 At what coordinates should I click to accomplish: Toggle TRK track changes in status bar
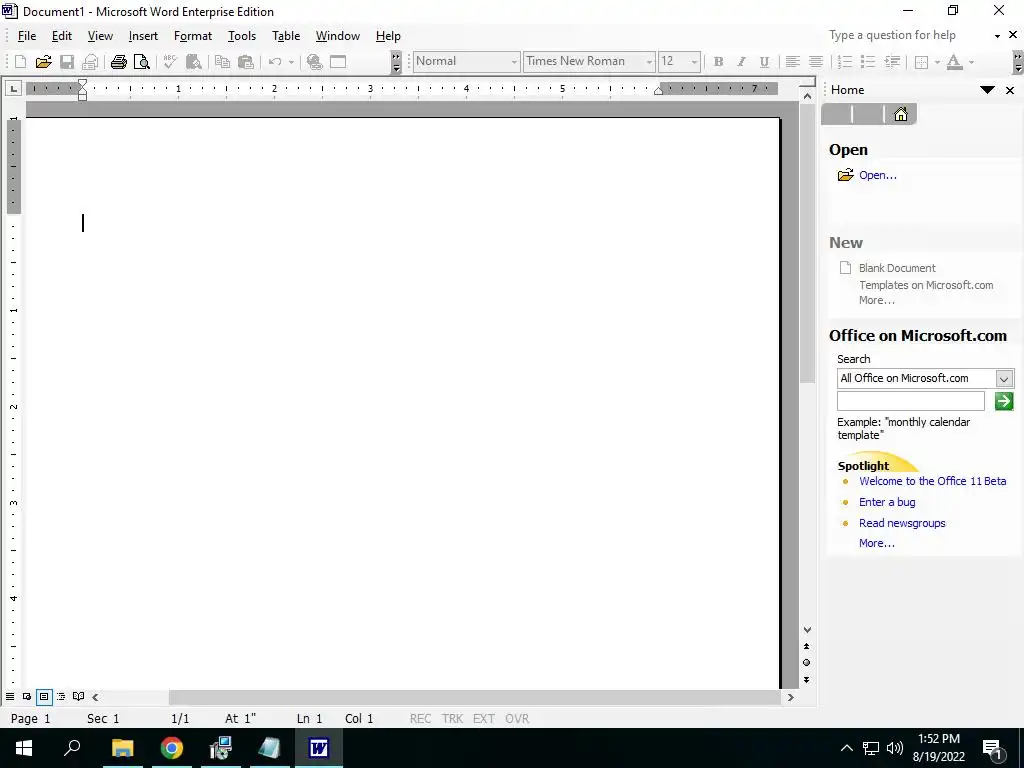click(x=452, y=718)
